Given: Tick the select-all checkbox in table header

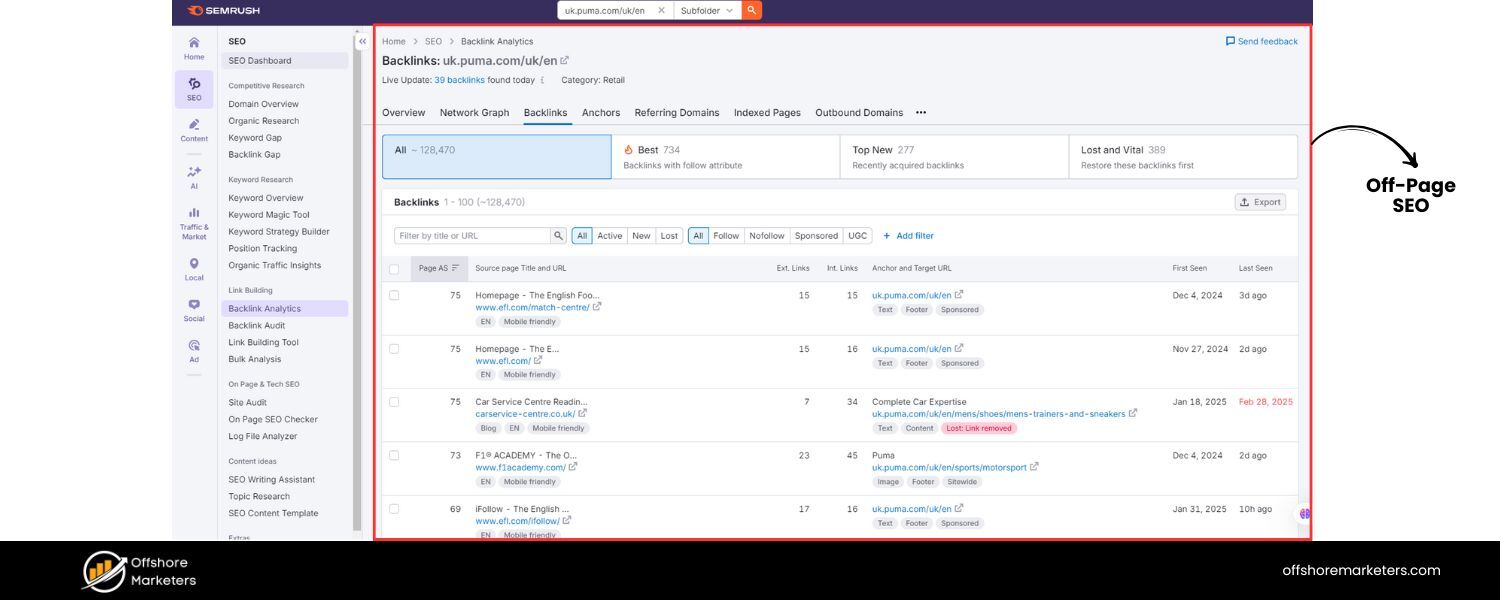Looking at the screenshot, I should coord(394,268).
